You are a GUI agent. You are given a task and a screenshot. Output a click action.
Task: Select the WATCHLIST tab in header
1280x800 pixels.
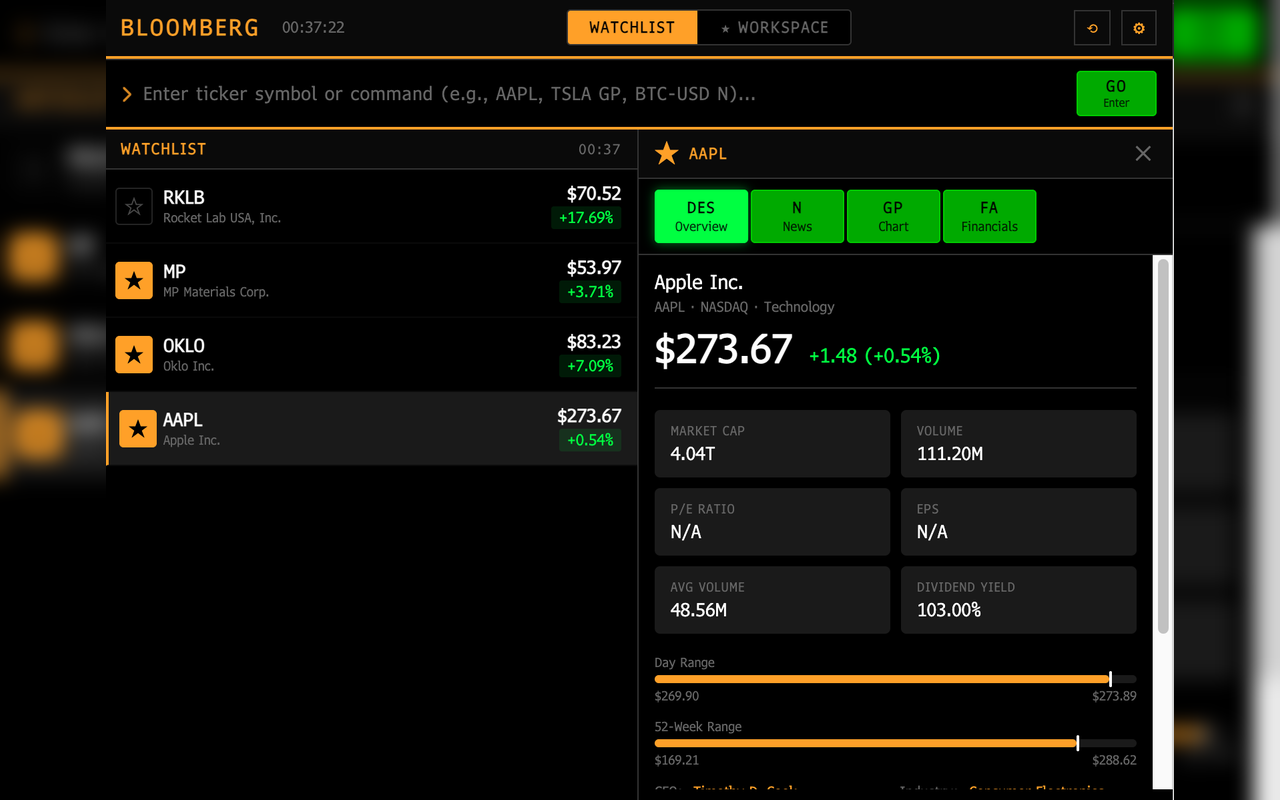(632, 27)
